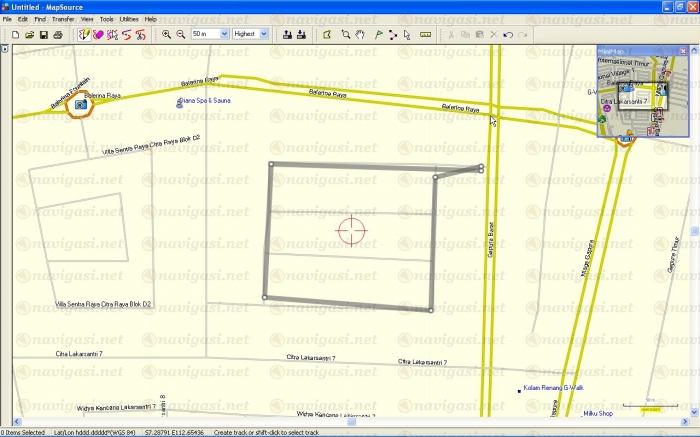Click the Open file folder icon
The width and height of the screenshot is (700, 437).
pyautogui.click(x=30, y=34)
